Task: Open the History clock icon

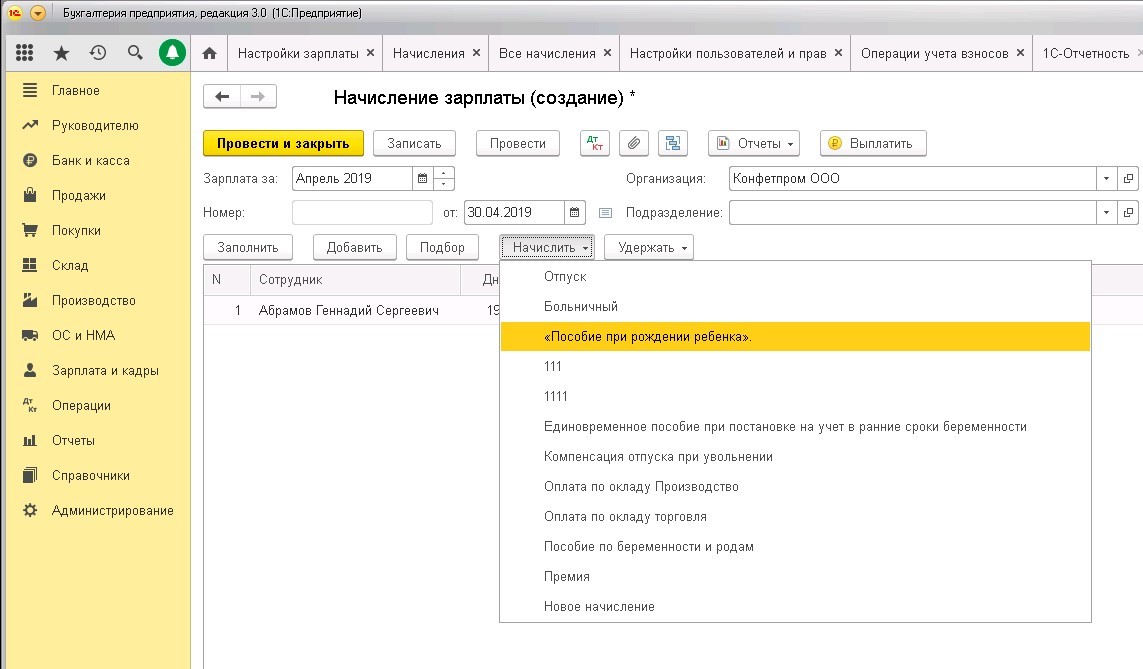Action: 98,53
